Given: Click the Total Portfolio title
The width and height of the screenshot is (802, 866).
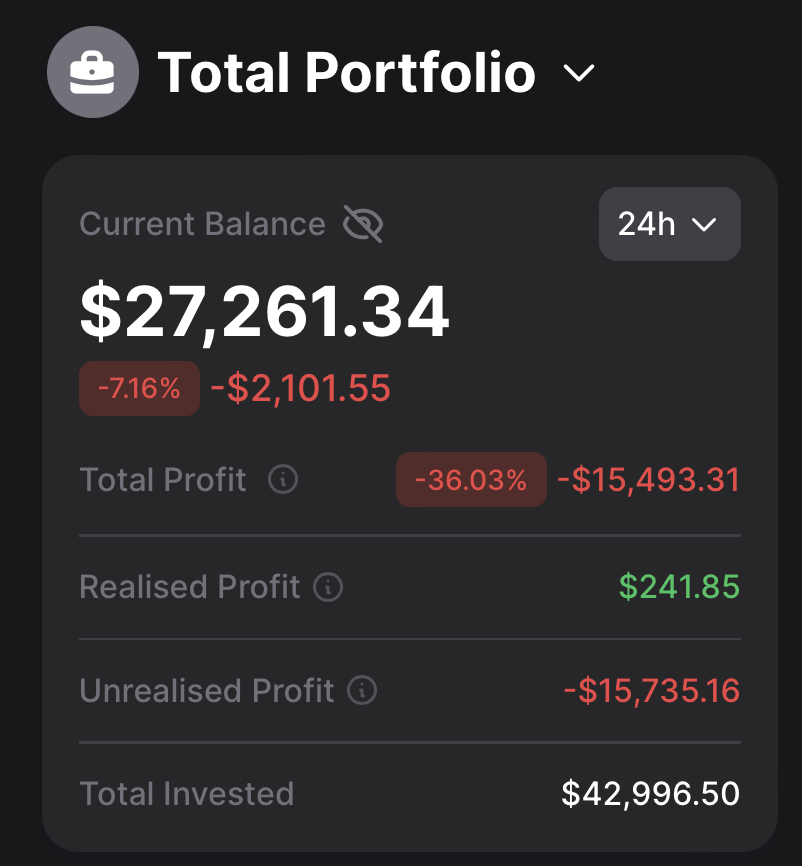Looking at the screenshot, I should (x=346, y=73).
